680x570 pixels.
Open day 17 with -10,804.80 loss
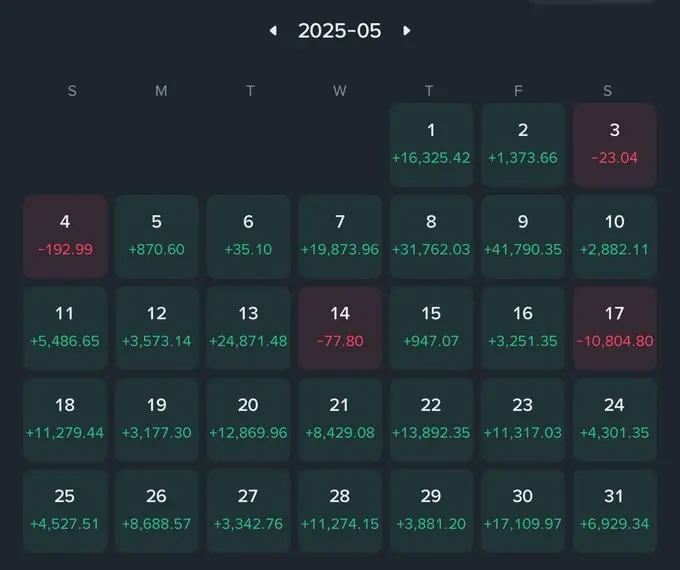point(615,328)
